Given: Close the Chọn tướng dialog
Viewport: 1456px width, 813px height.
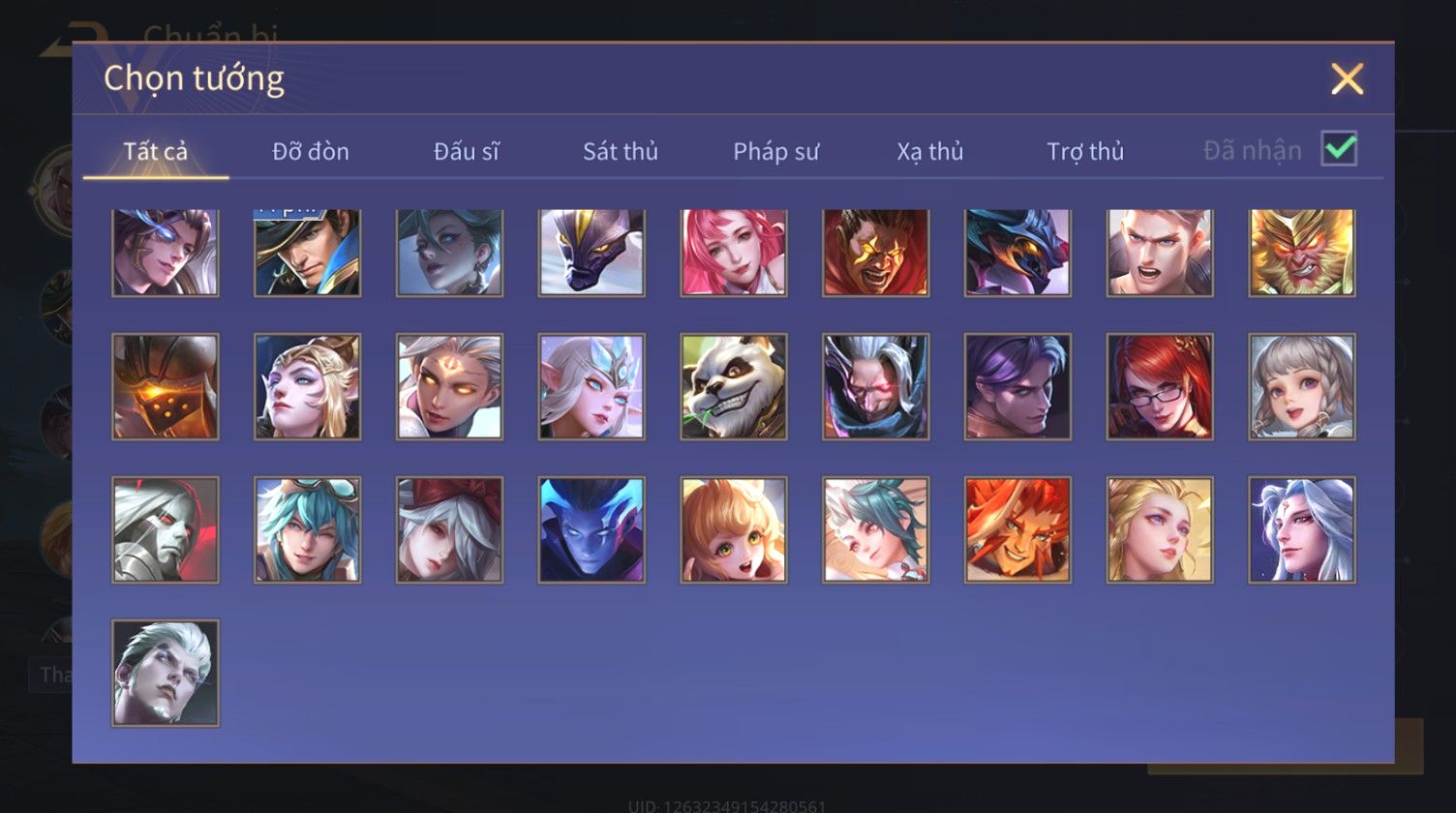Looking at the screenshot, I should [x=1347, y=78].
